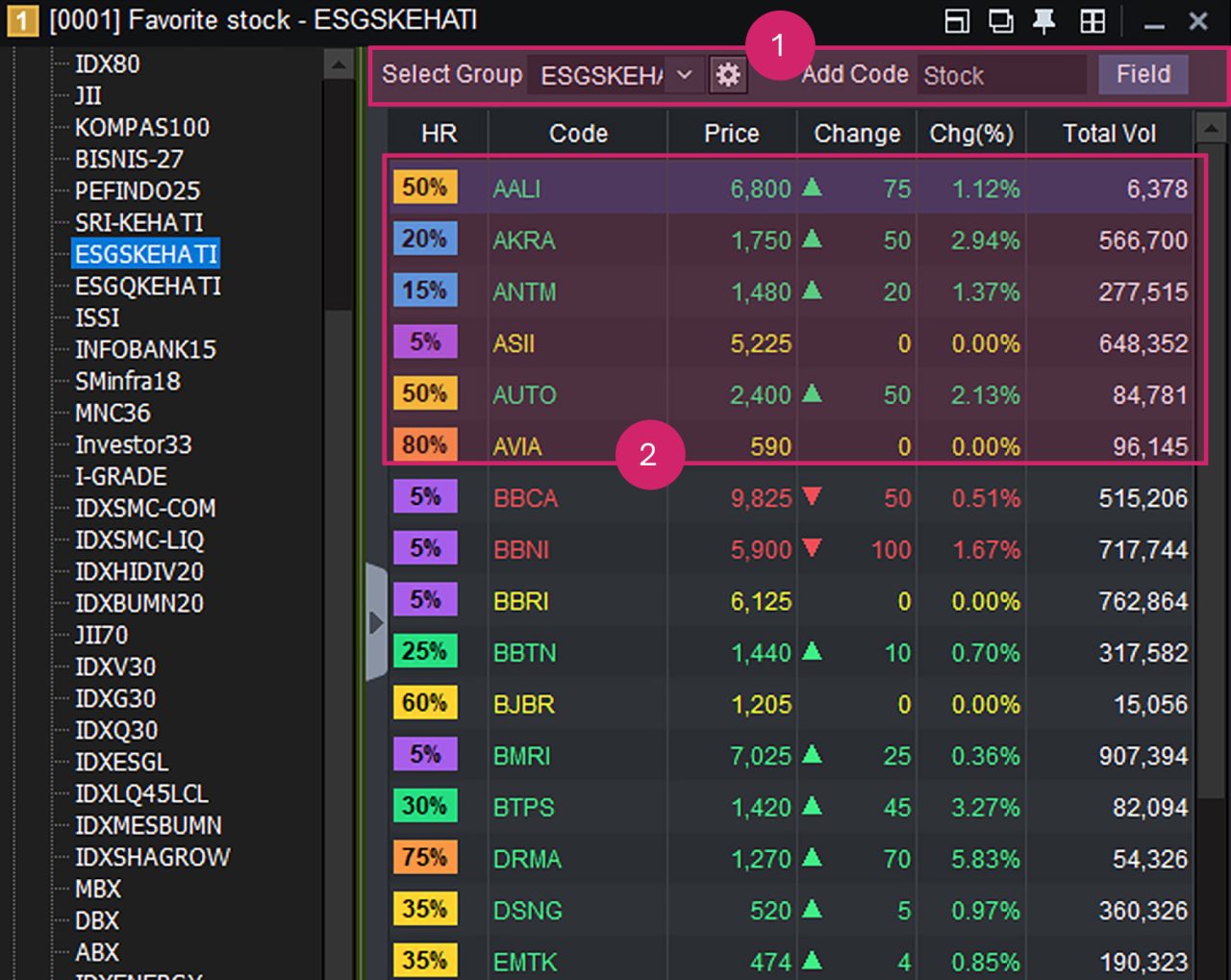Collapse the left panel using the splitter arrow

(x=376, y=622)
